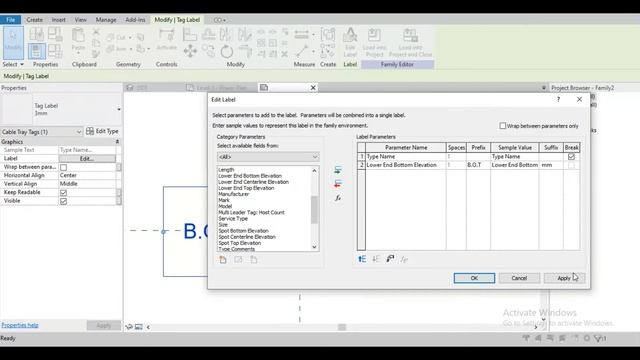Click the Properties palette icon in ribbon
The width and height of the screenshot is (640, 360).
click(37, 51)
